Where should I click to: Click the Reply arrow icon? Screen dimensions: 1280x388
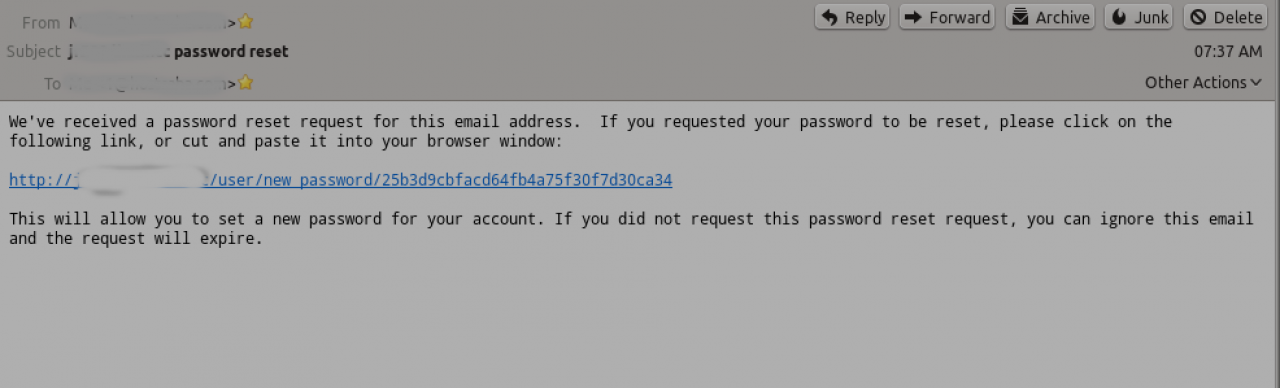point(829,17)
